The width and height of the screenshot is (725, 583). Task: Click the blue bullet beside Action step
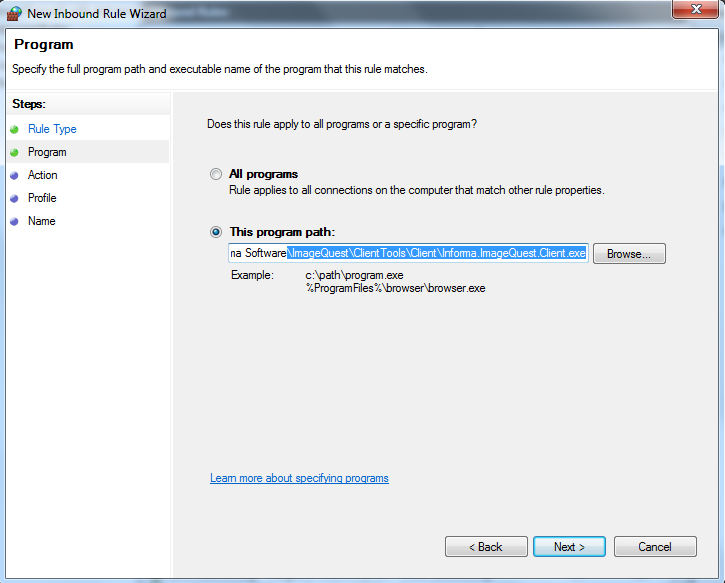(14, 176)
